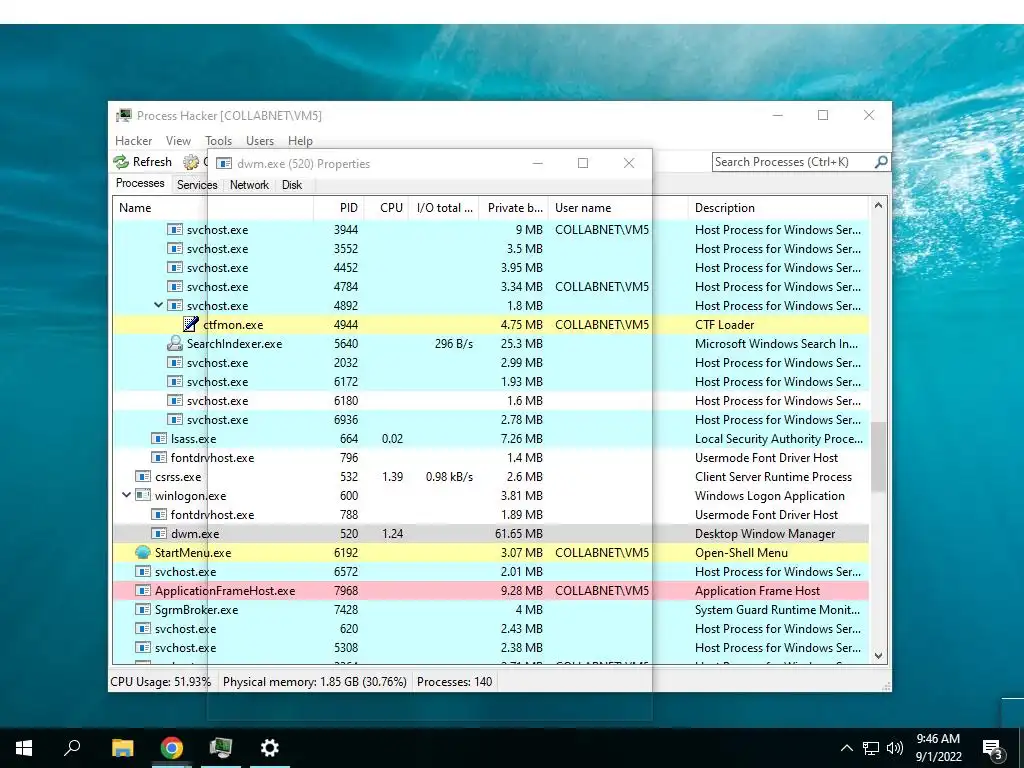
Task: Sort by the User name column header
Action: 618,208
